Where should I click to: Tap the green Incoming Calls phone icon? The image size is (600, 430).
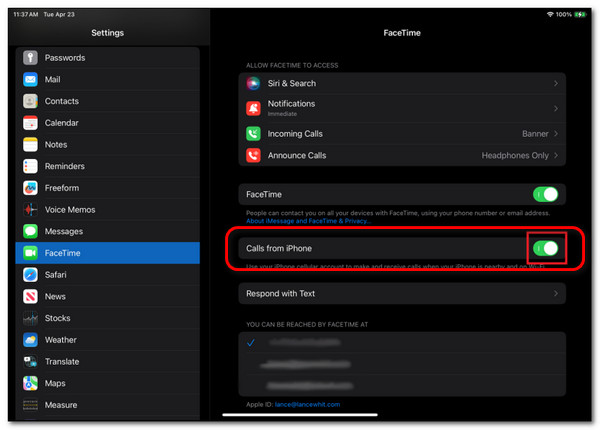point(253,134)
